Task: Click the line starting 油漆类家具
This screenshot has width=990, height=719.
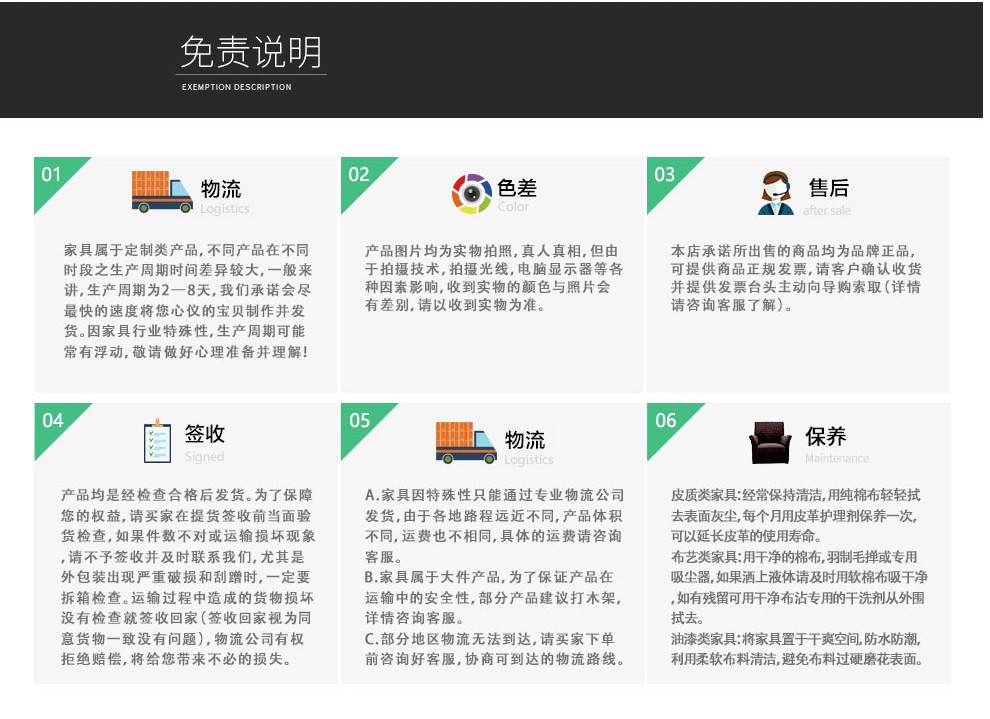Action: coord(796,639)
